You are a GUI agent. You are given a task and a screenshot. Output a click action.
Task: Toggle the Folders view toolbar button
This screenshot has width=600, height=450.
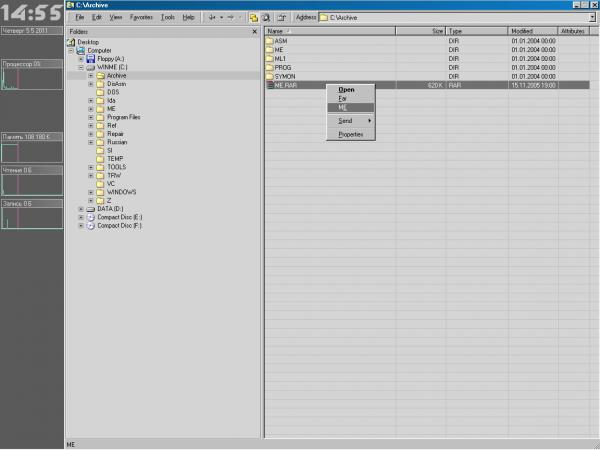[254, 18]
